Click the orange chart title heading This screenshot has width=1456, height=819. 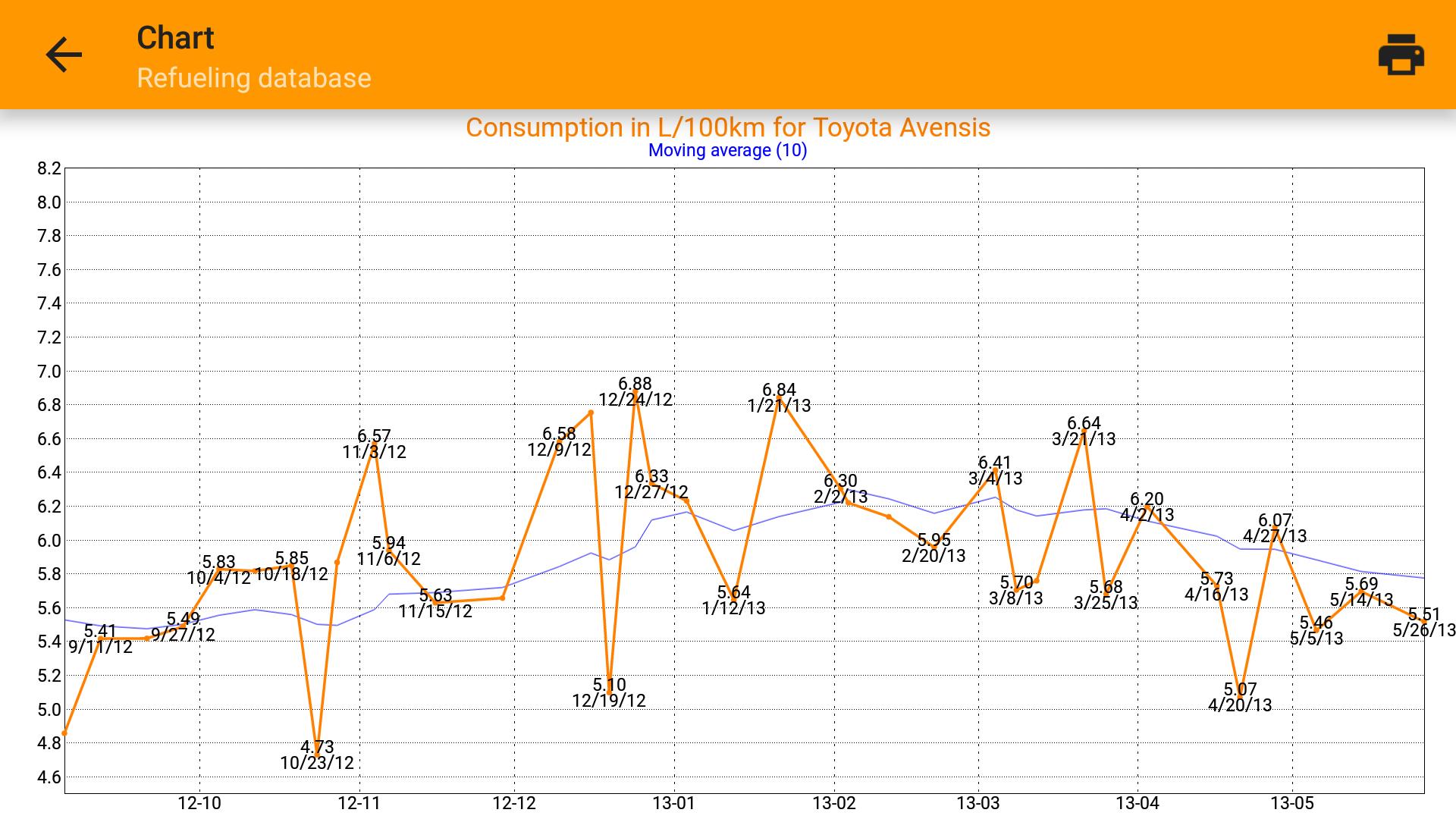point(727,127)
